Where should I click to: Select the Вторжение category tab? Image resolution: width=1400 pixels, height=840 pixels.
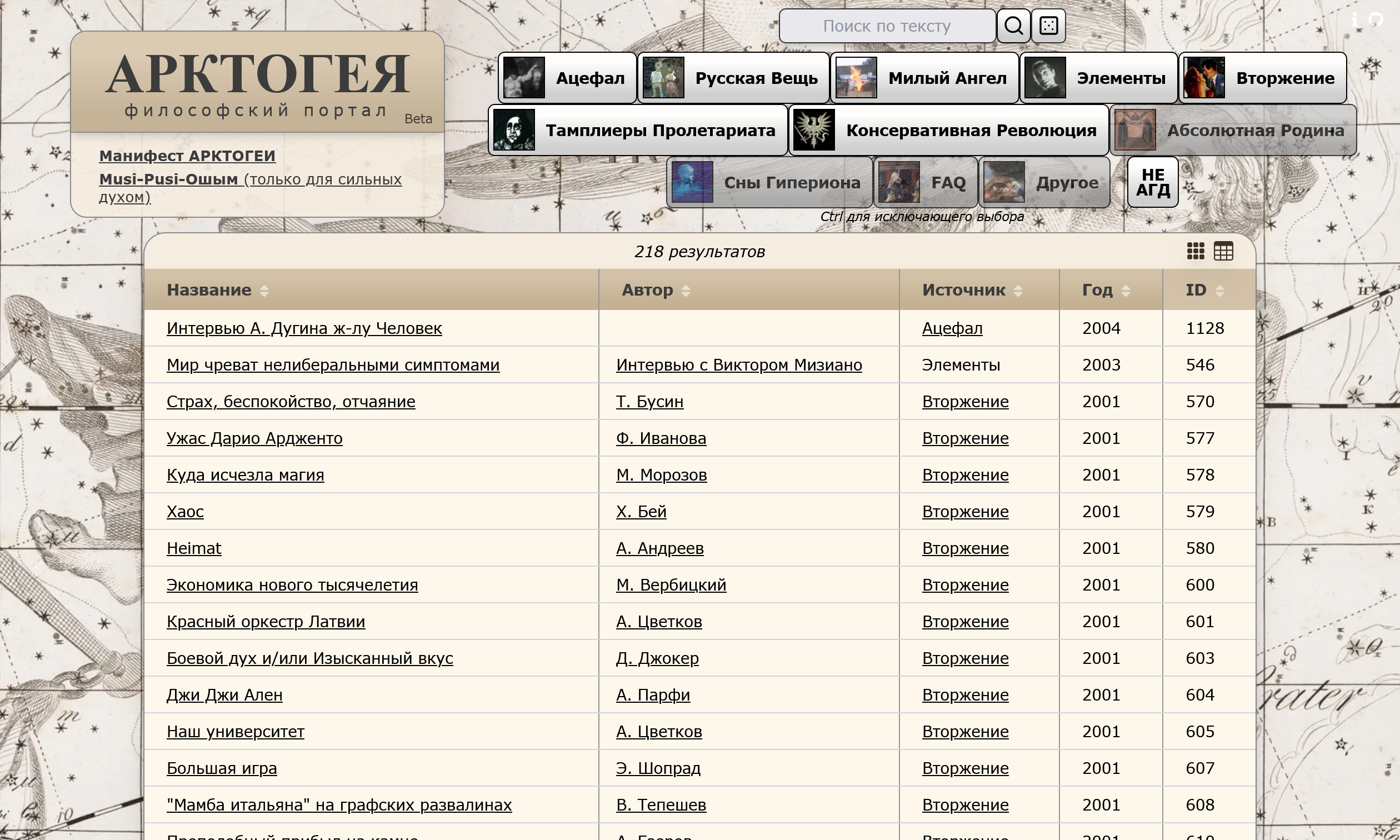(1262, 78)
